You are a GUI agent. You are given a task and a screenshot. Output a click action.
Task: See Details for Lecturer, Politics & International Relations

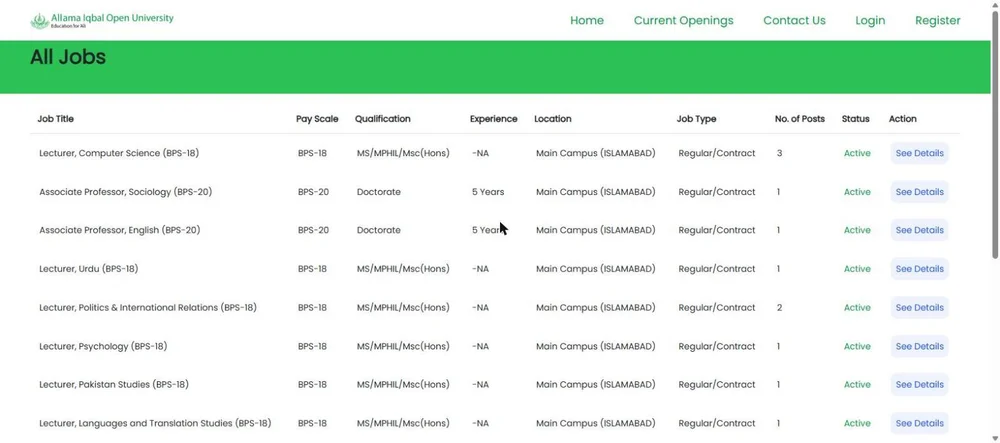tap(920, 307)
